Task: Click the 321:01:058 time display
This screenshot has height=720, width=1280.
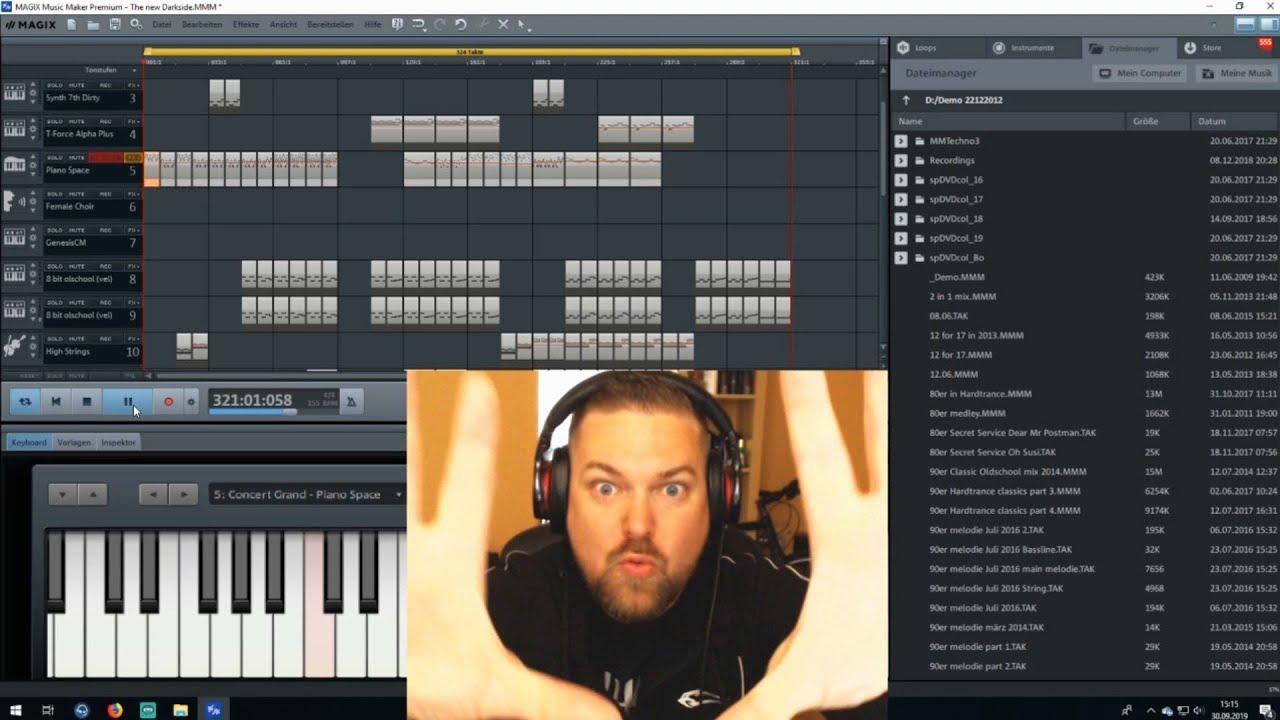Action: point(252,400)
